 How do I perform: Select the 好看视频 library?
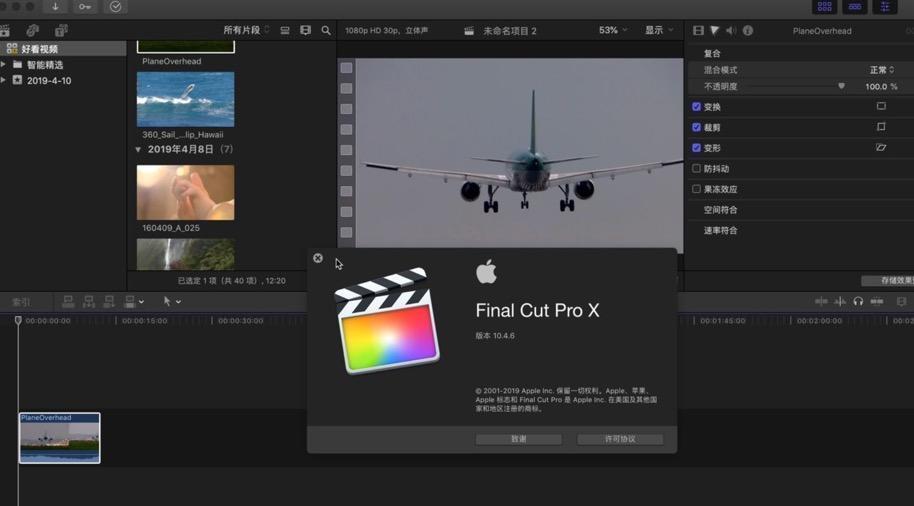[63, 48]
